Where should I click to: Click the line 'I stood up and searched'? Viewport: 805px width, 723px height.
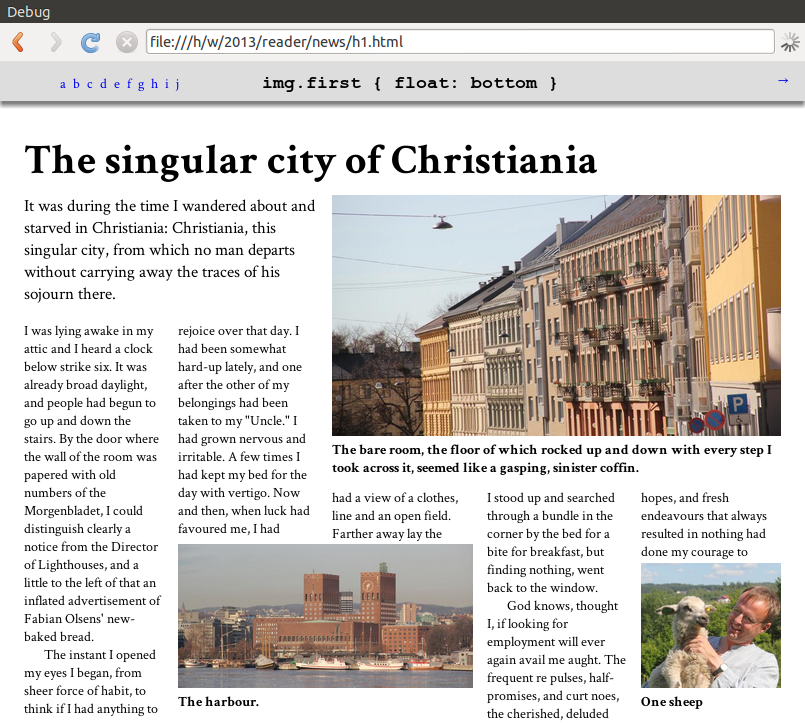pyautogui.click(x=550, y=498)
